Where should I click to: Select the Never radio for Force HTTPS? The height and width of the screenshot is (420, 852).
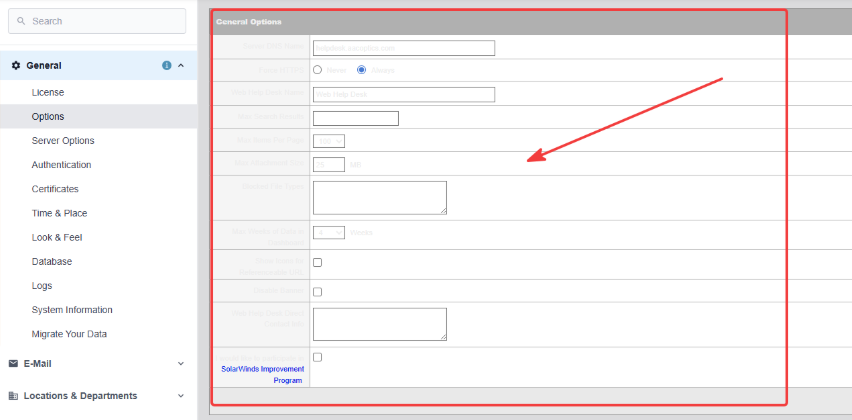pyautogui.click(x=318, y=70)
